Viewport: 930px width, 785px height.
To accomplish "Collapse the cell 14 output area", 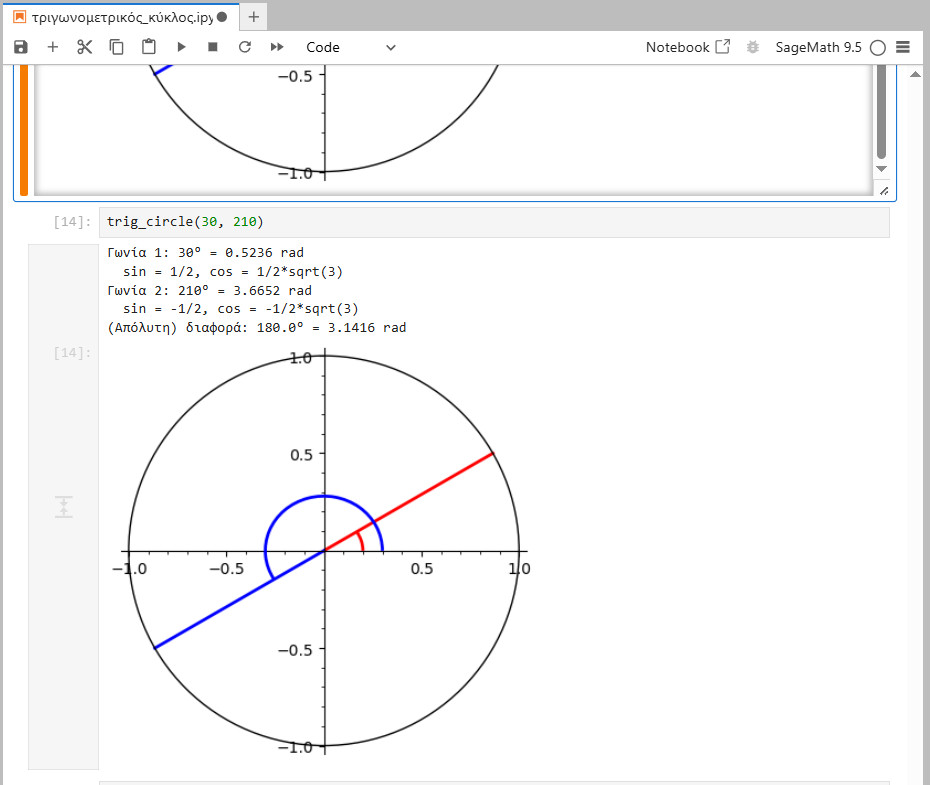I will click(63, 507).
